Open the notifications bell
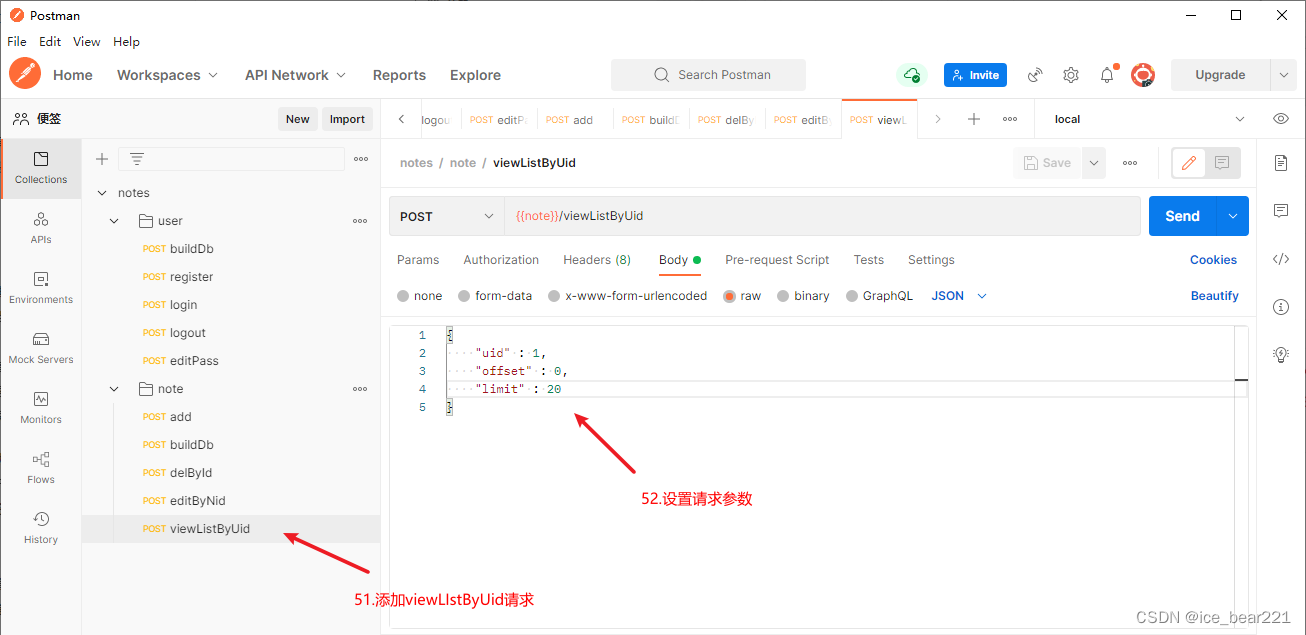This screenshot has height=635, width=1306. (x=1107, y=75)
